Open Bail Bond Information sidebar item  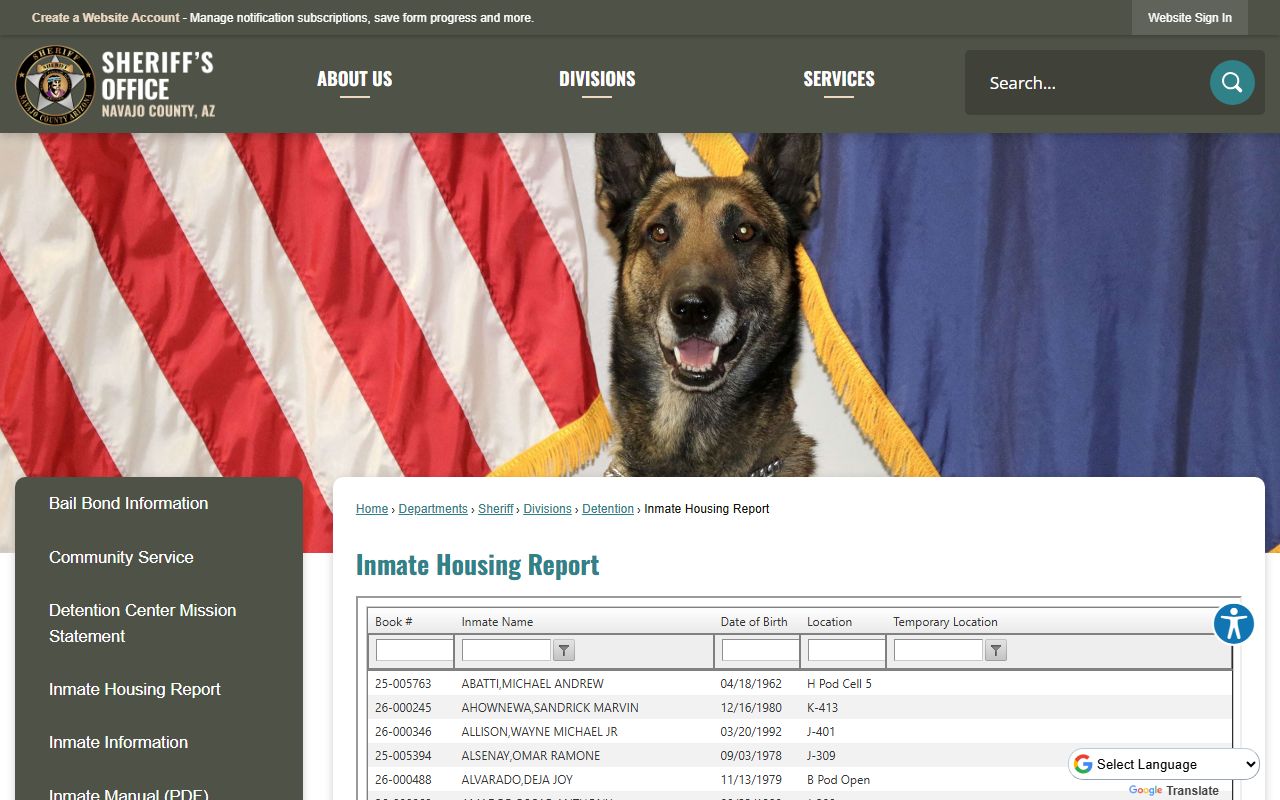(129, 503)
